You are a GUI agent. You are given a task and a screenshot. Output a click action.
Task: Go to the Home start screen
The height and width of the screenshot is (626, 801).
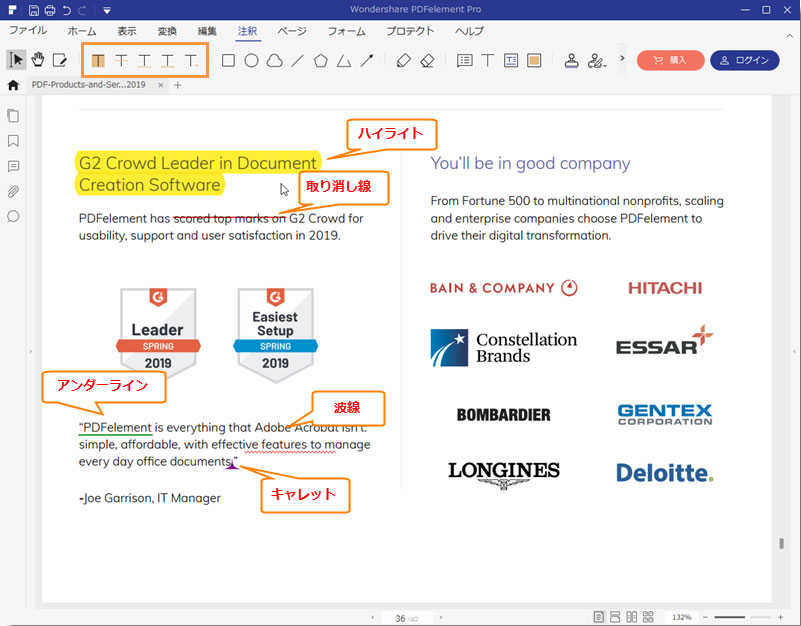click(x=13, y=85)
